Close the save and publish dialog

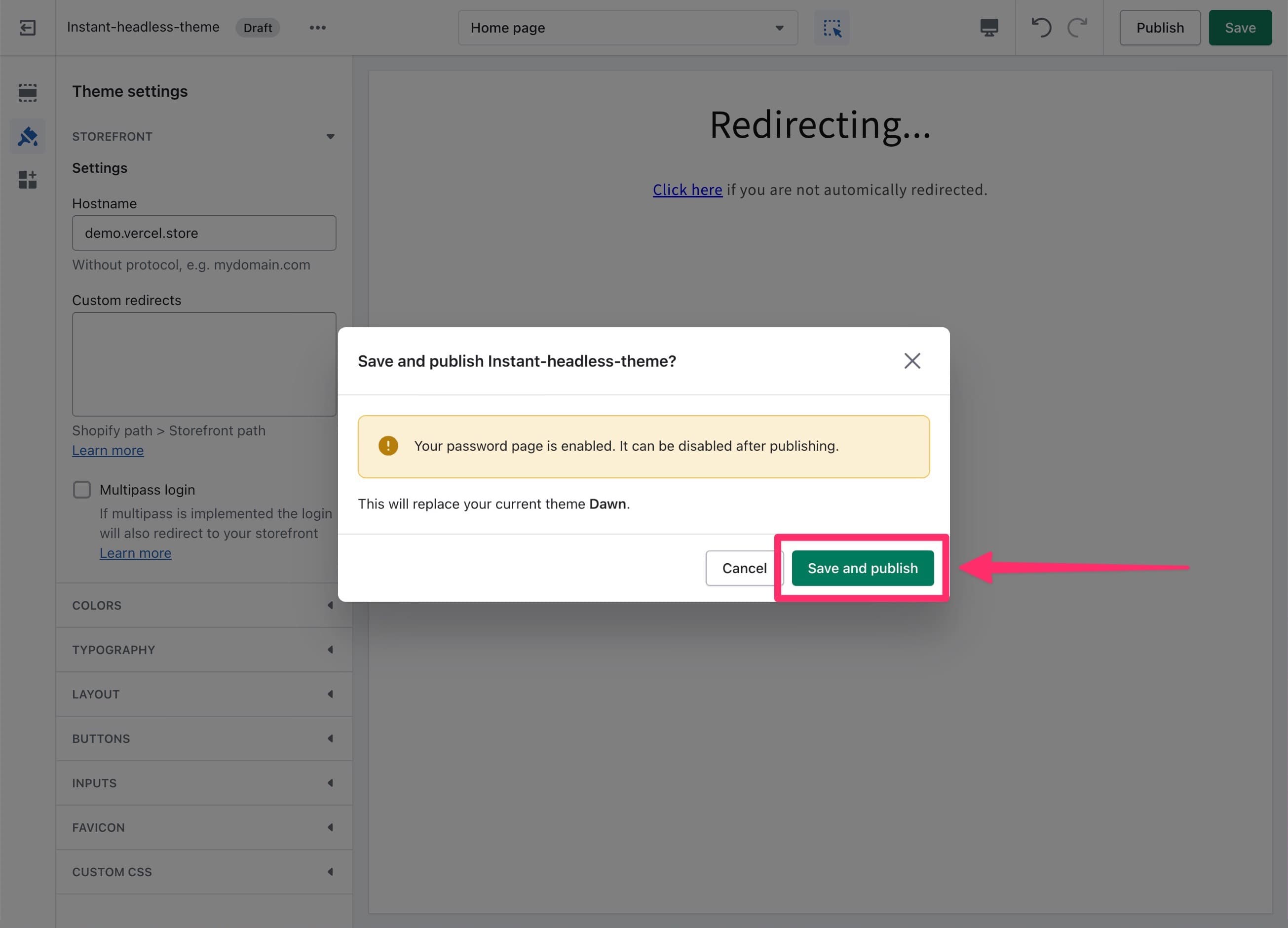912,360
